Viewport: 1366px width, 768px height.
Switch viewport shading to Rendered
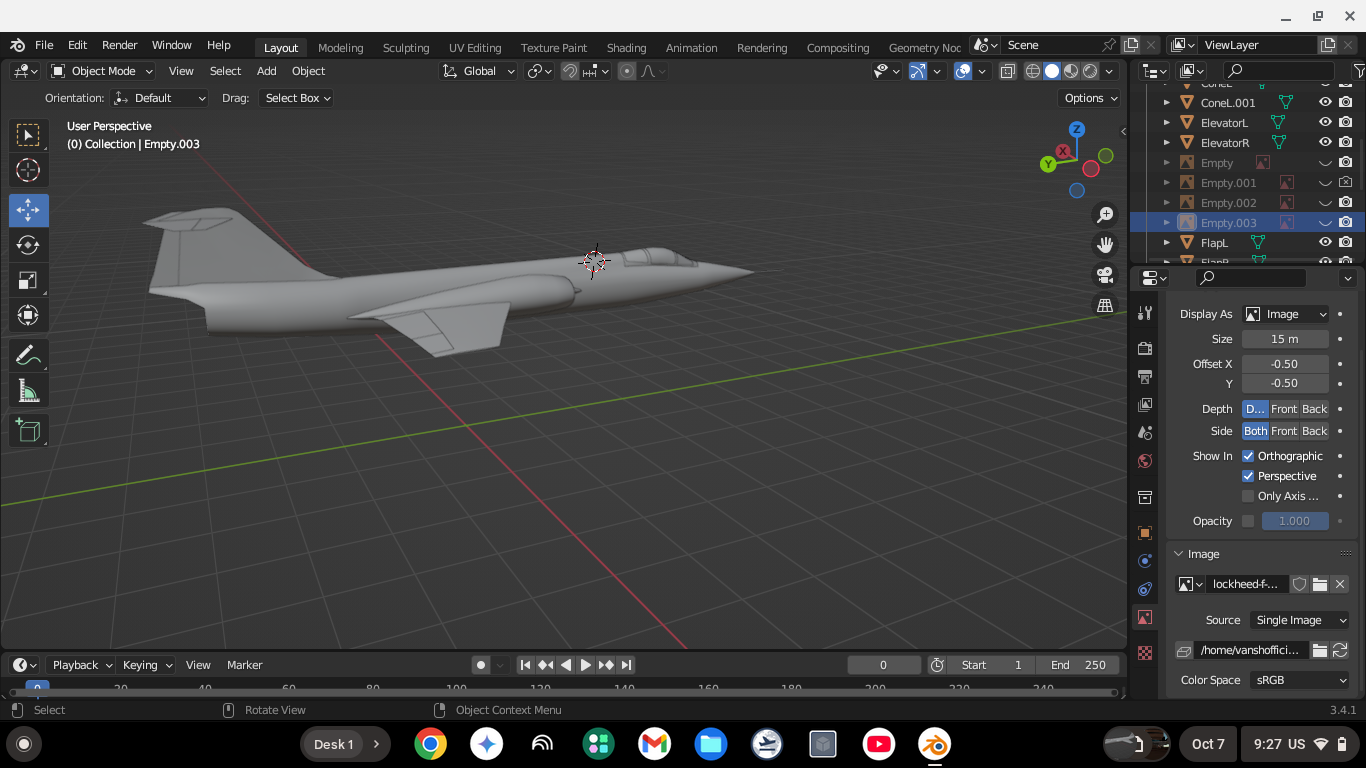(1090, 71)
